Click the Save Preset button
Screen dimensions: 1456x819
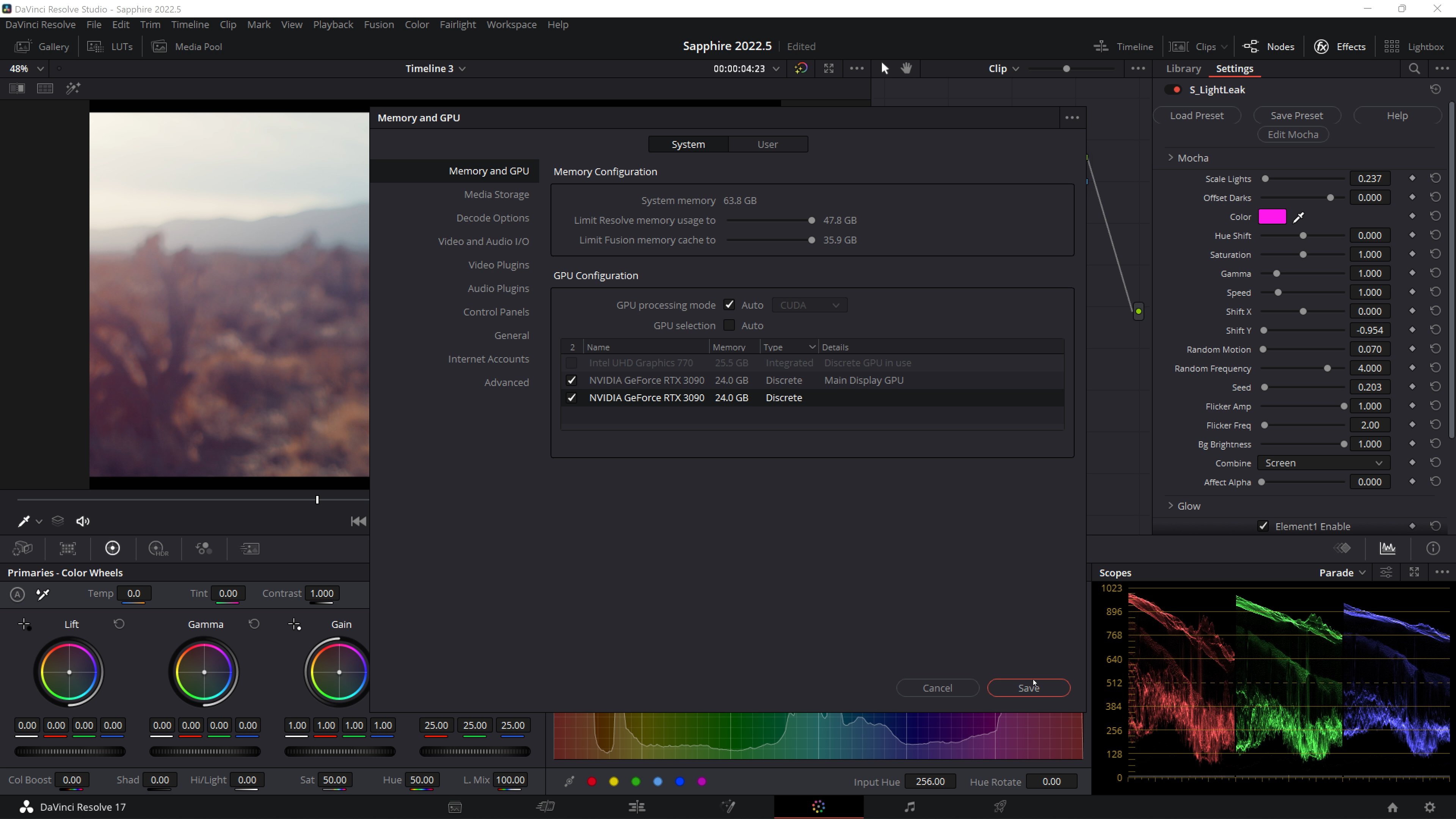coord(1297,115)
